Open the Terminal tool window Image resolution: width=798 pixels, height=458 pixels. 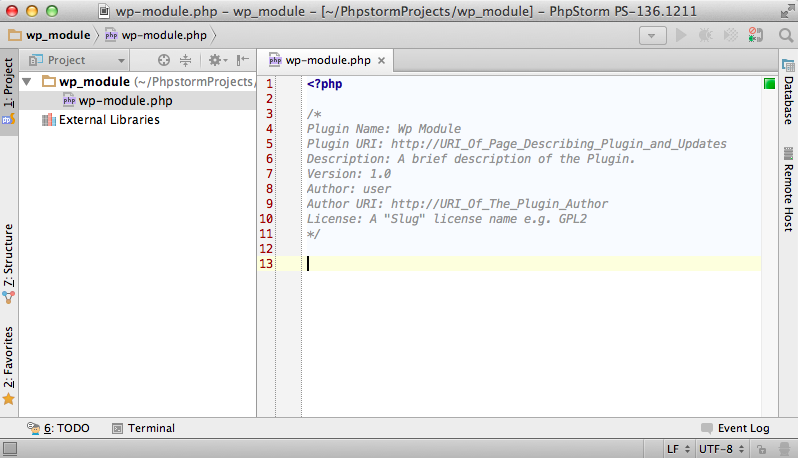pyautogui.click(x=144, y=428)
